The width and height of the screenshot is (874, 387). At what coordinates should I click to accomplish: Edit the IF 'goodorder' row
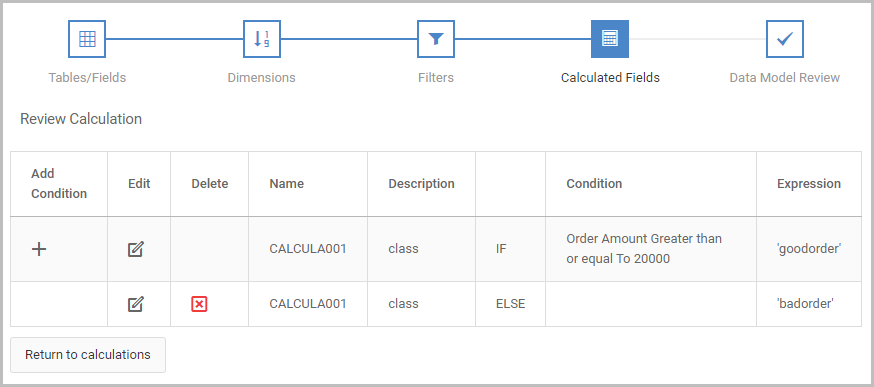(135, 249)
